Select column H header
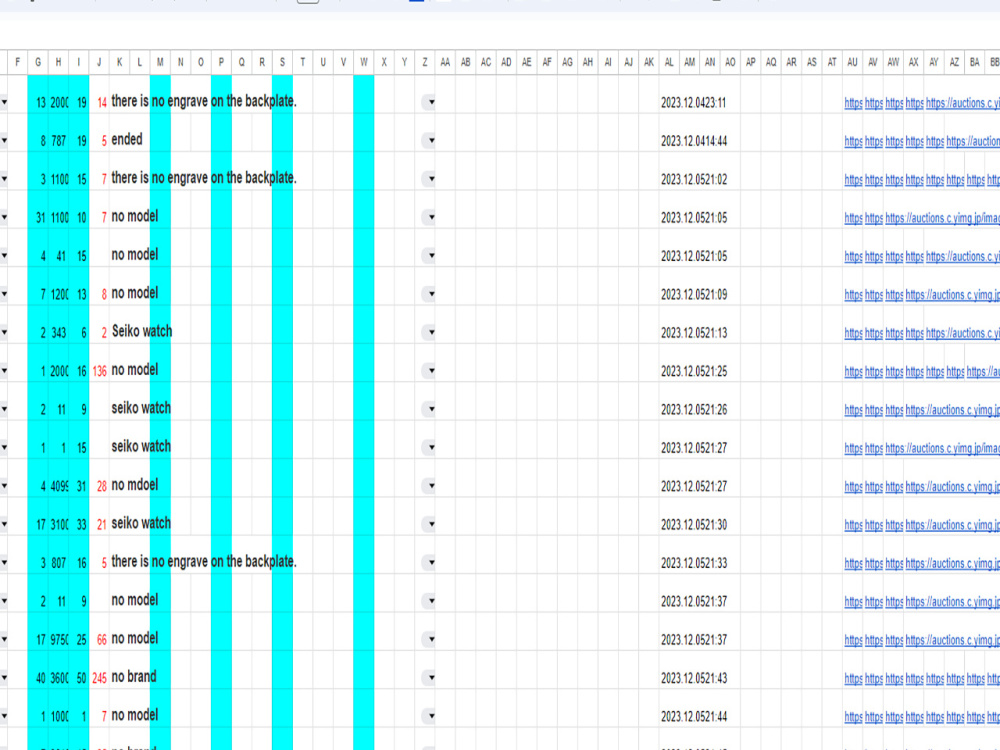This screenshot has height=750, width=1000. pyautogui.click(x=58, y=62)
